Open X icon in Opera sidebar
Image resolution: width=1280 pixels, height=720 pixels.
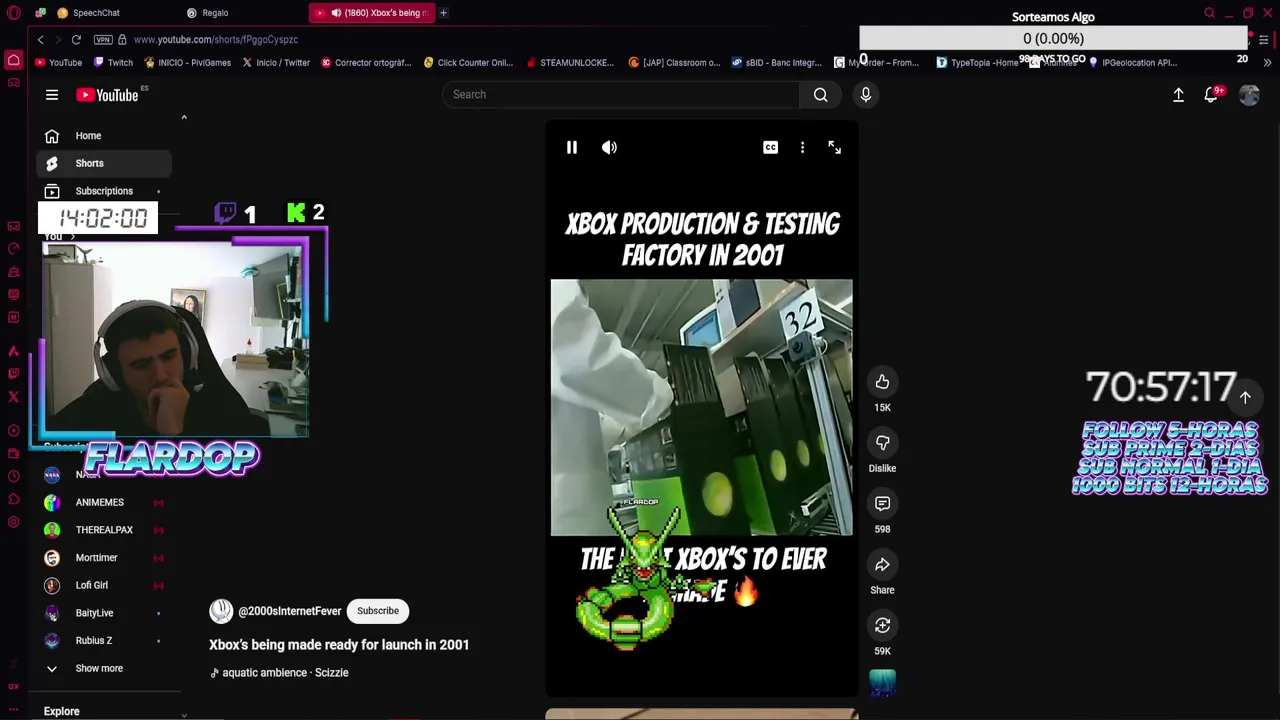point(13,397)
